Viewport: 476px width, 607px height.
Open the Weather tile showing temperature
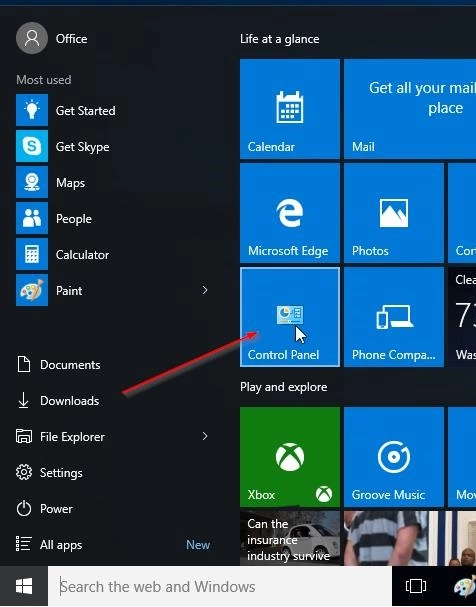click(x=462, y=317)
